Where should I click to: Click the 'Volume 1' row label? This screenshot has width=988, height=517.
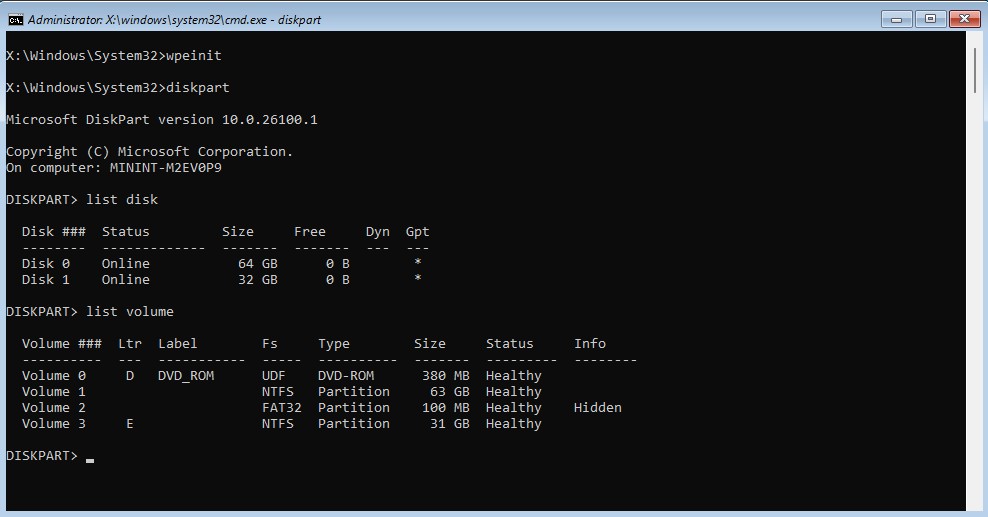54,392
